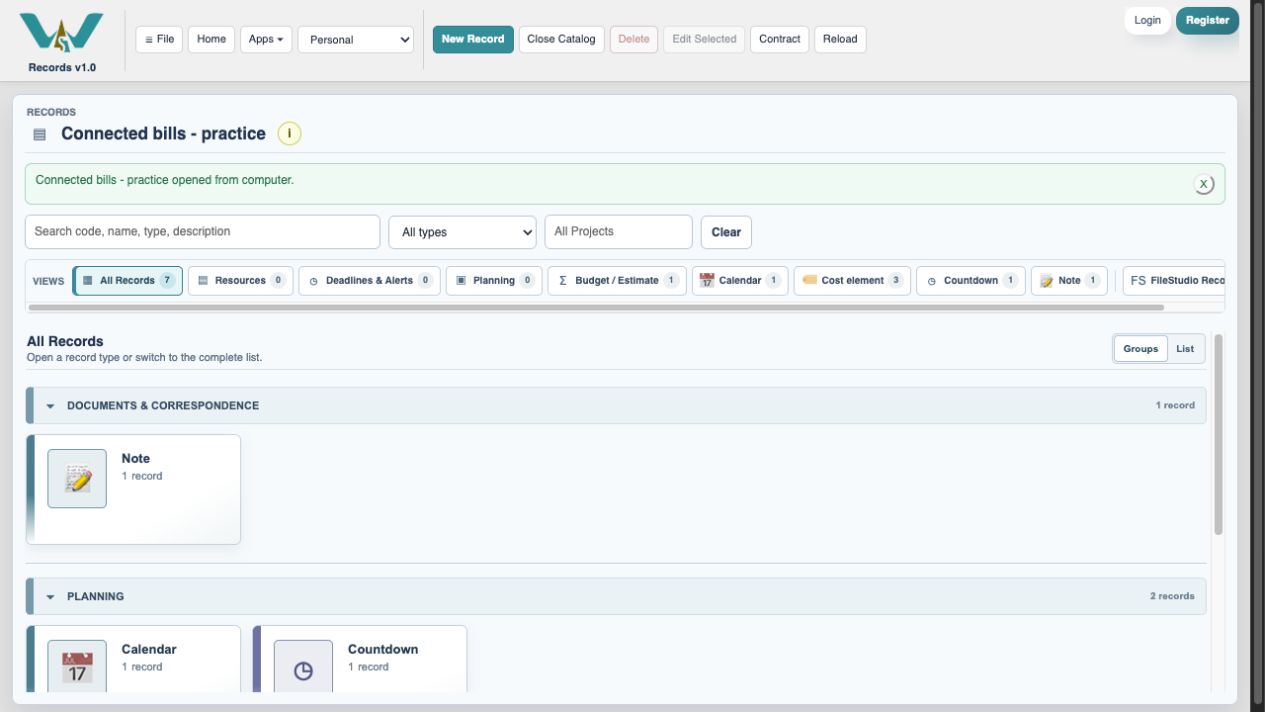This screenshot has height=712, width=1265.
Task: Open the Apps dropdown
Action: coord(265,39)
